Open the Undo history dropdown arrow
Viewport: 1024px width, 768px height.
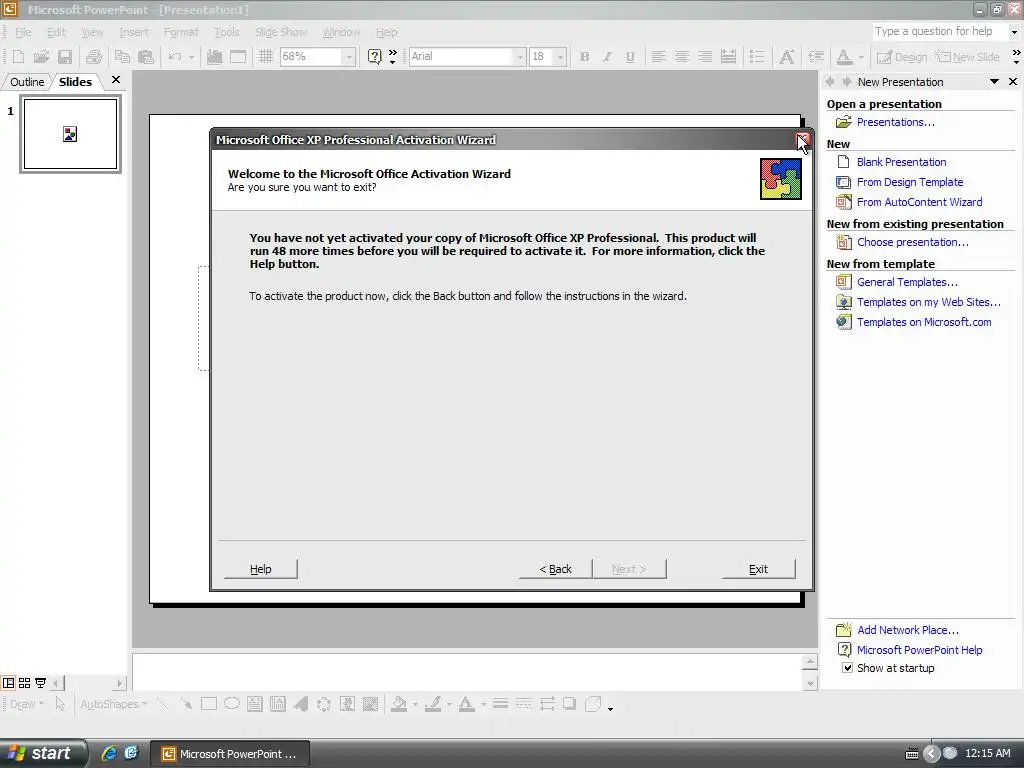pyautogui.click(x=191, y=57)
